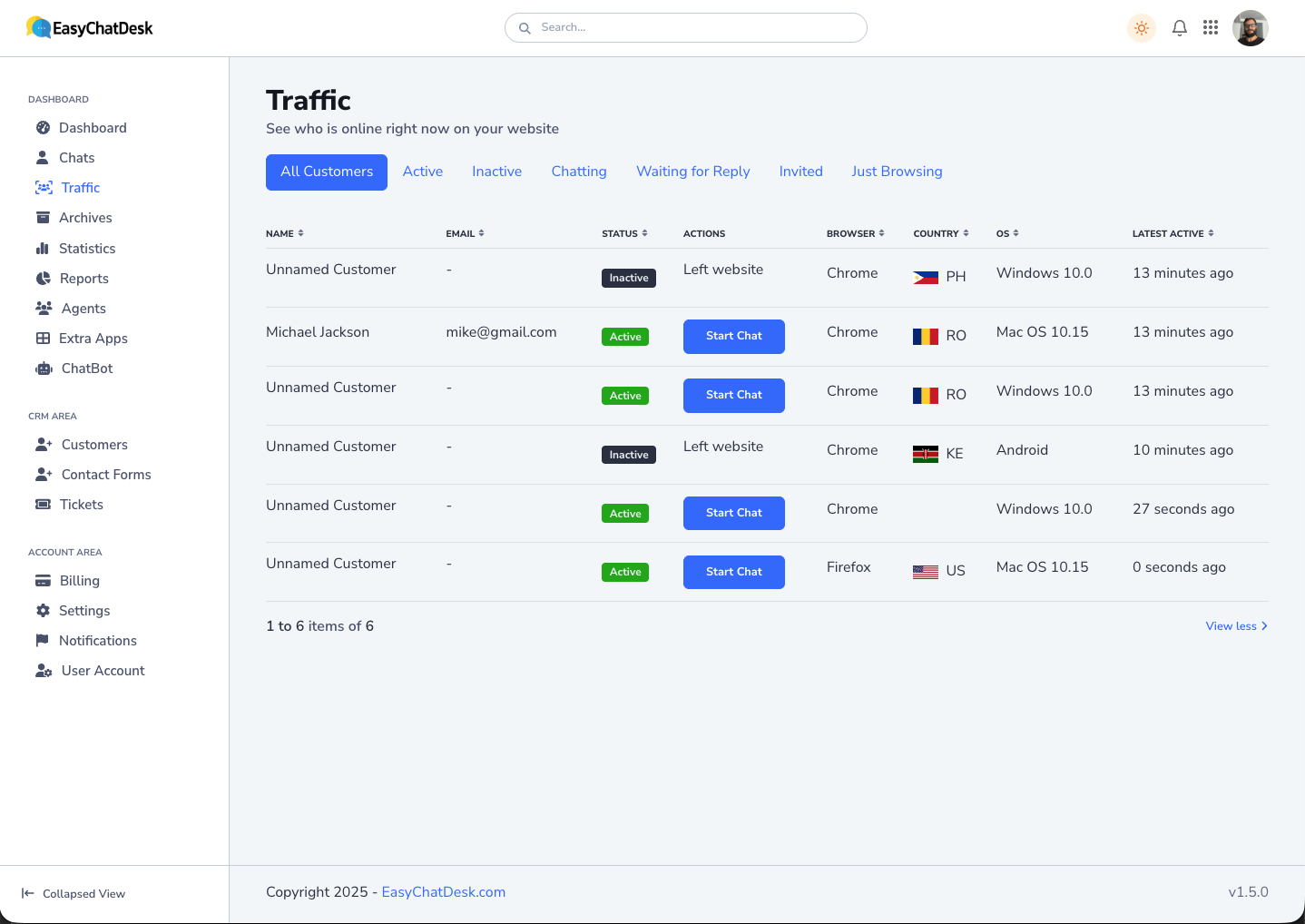Click the Tickets icon
Image resolution: width=1305 pixels, height=924 pixels.
[43, 505]
